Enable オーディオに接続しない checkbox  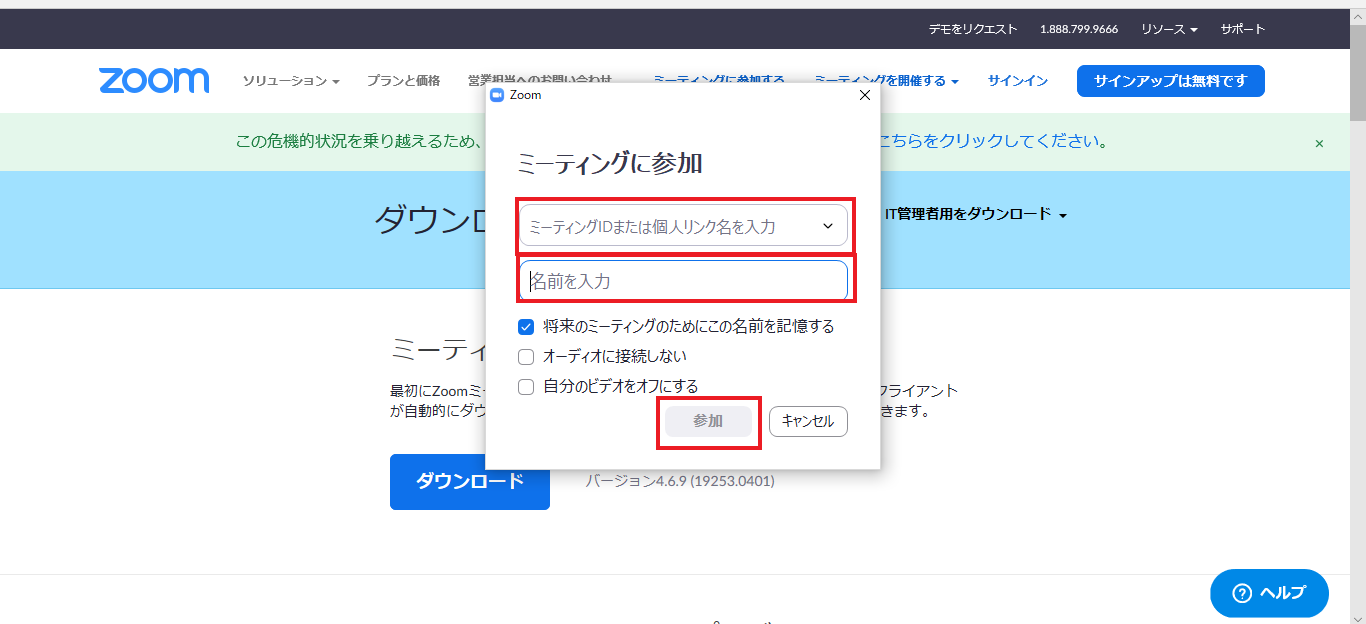coord(526,356)
